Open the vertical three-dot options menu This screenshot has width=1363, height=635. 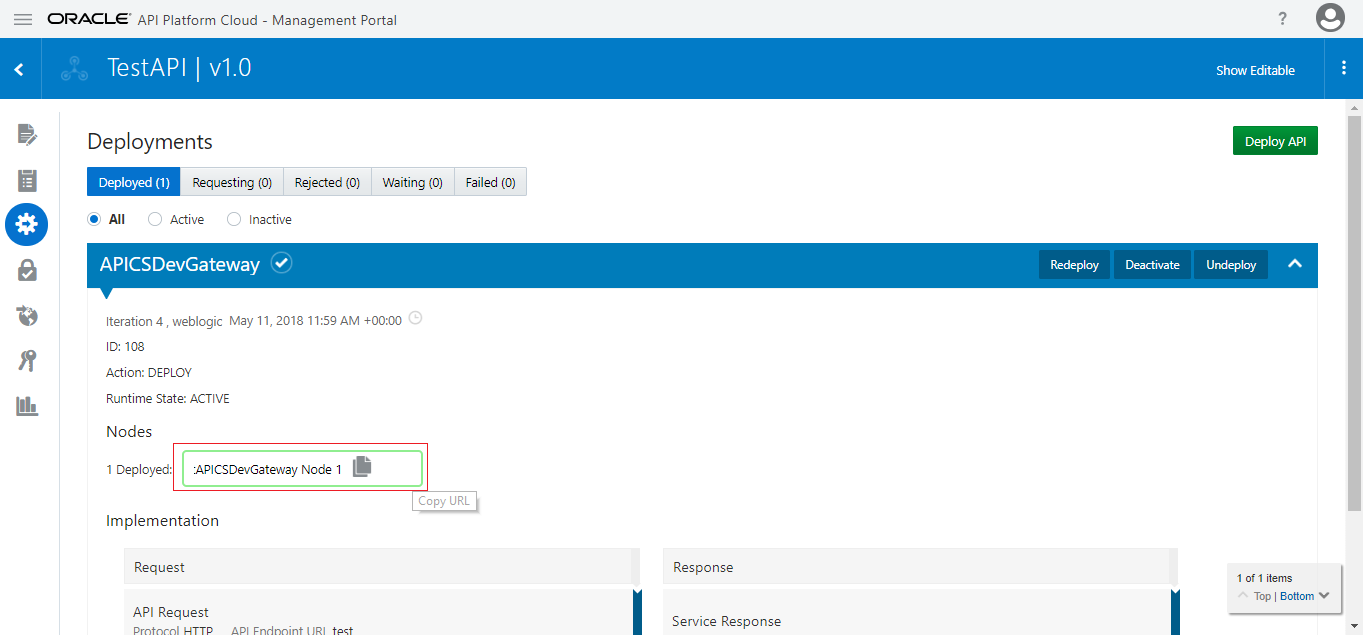(x=1343, y=68)
